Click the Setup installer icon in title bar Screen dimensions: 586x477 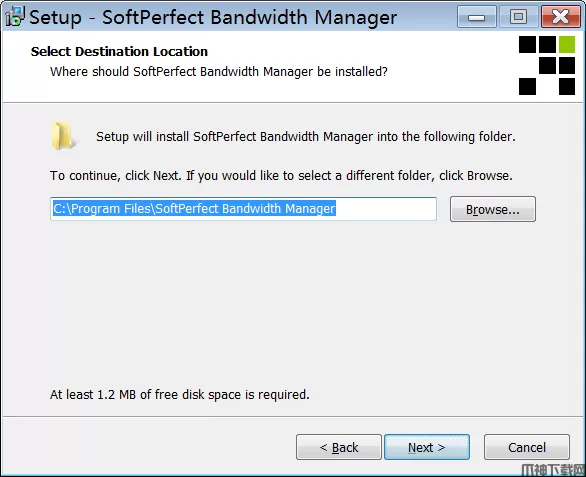[x=15, y=16]
